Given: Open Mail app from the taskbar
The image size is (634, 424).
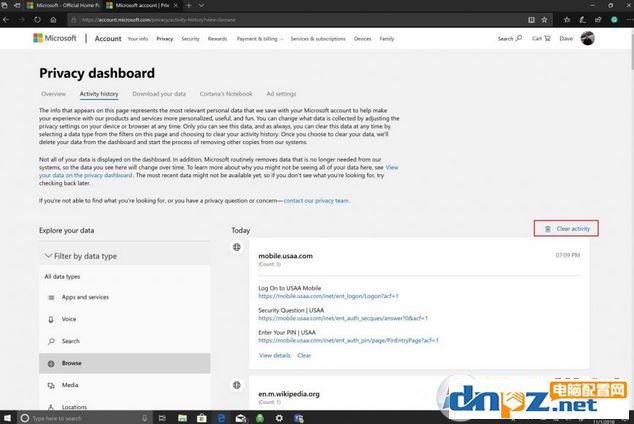Looking at the screenshot, I should coord(241,418).
